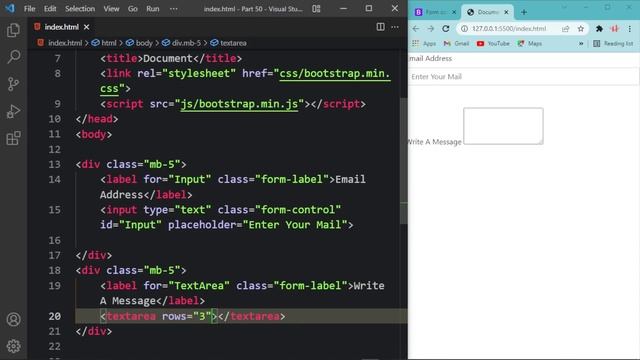This screenshot has height=360, width=640.
Task: Click line number 20 in gutter
Action: pyautogui.click(x=55, y=316)
